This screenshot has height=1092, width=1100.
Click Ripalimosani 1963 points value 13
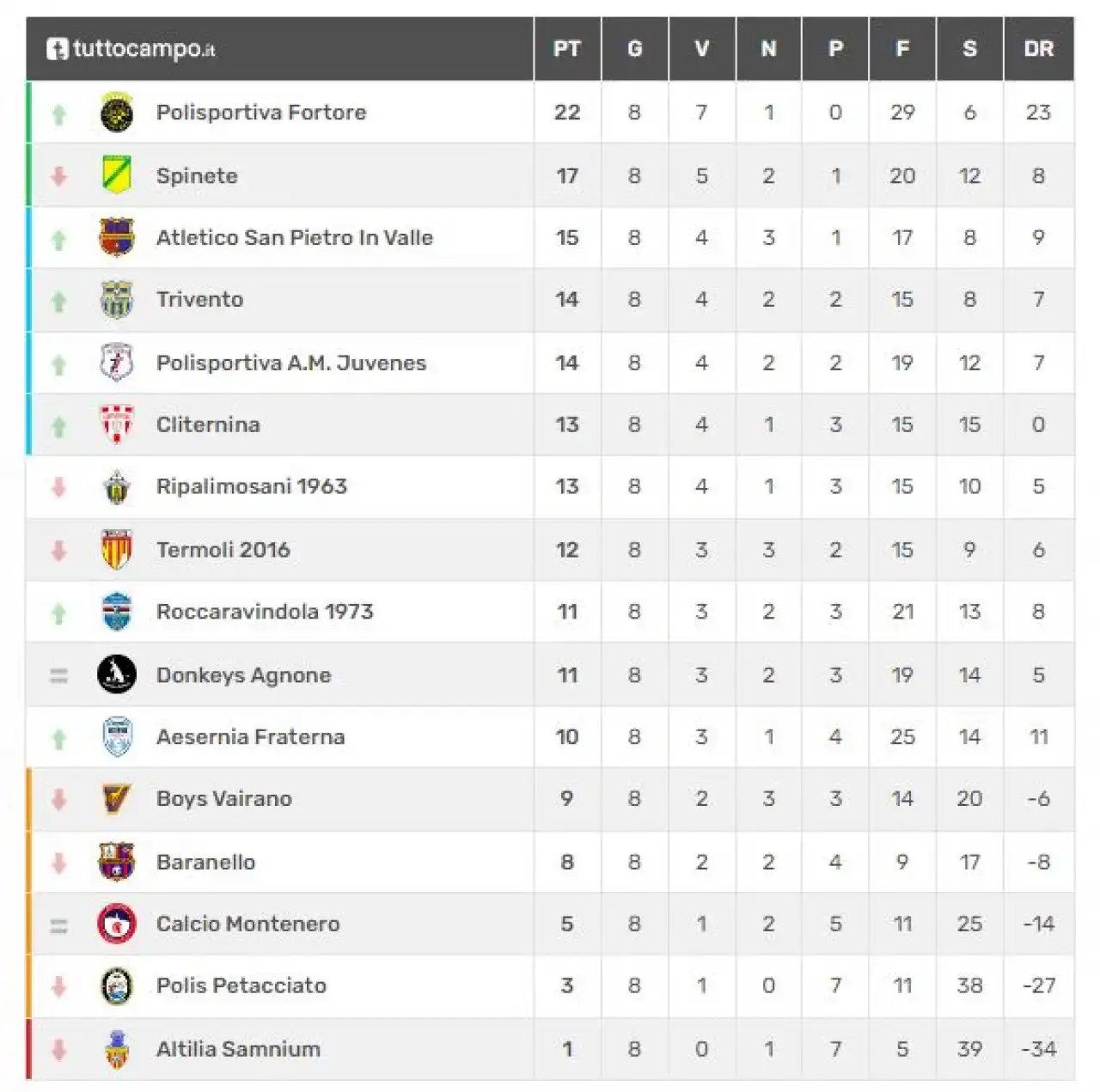point(567,486)
